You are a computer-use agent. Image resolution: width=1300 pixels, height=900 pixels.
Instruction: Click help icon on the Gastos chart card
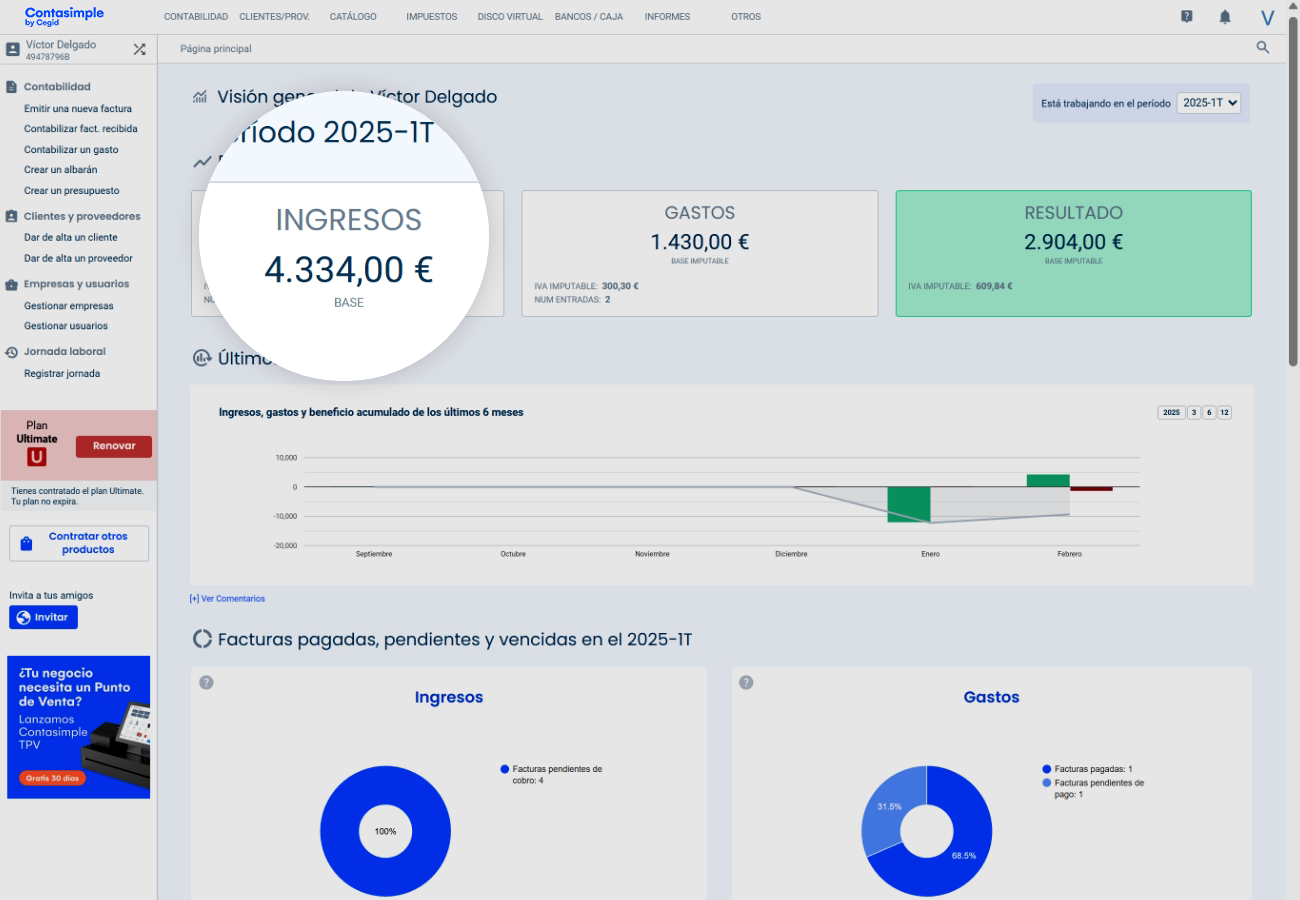(746, 683)
